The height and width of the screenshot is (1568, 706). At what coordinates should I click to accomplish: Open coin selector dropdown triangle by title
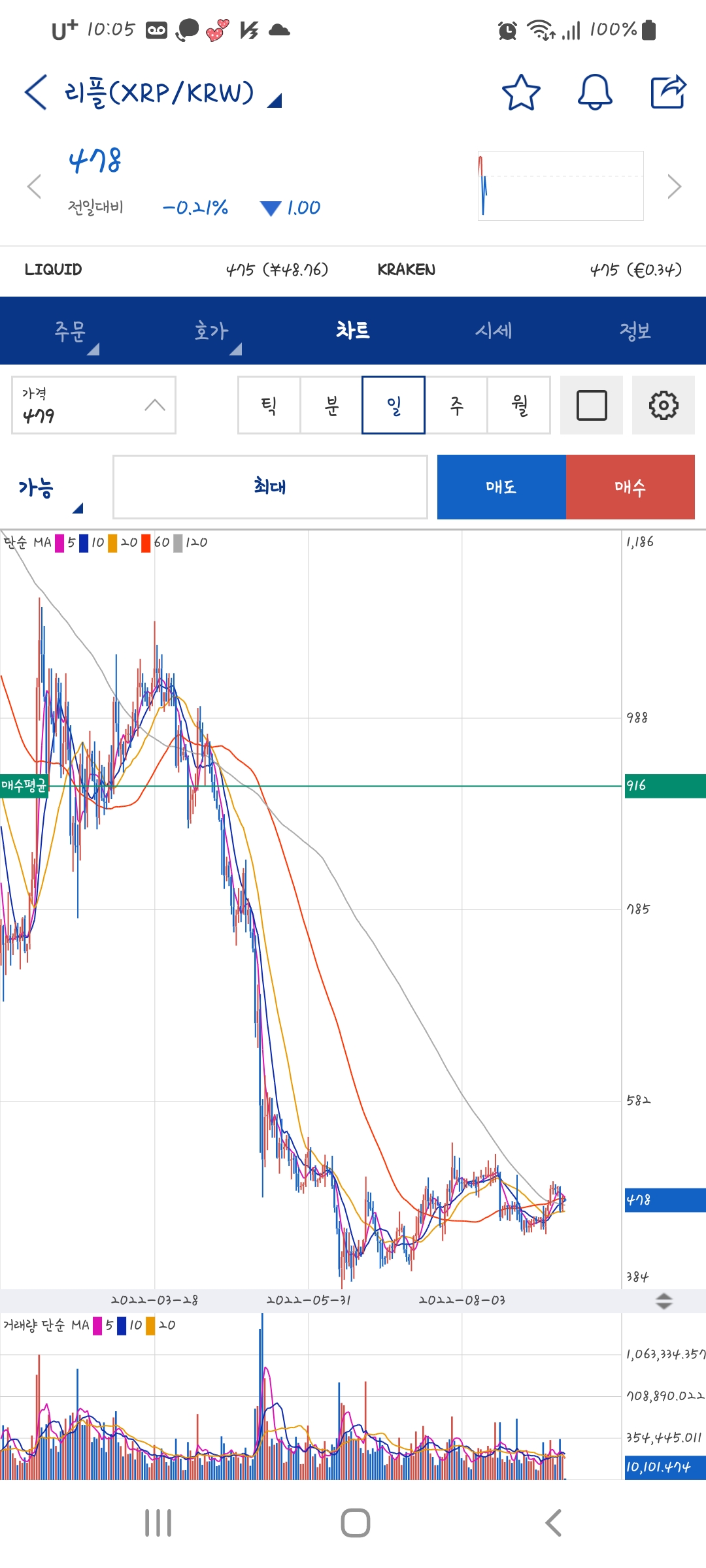pos(275,101)
